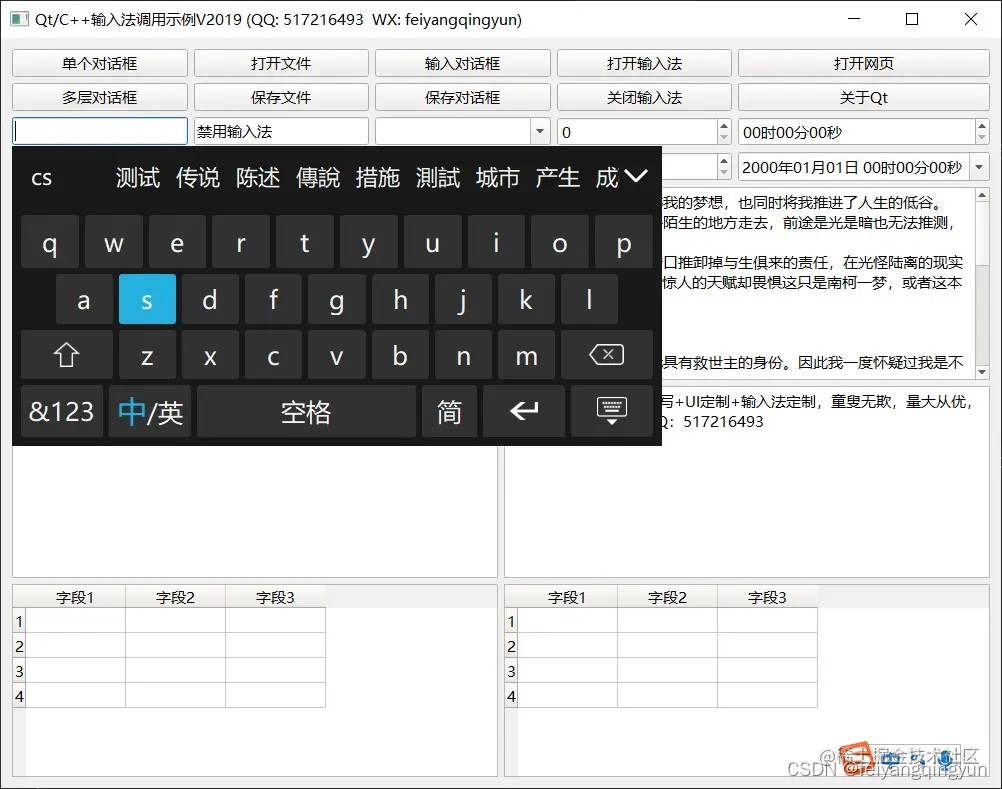The height and width of the screenshot is (789, 1002).
Task: Click the 多层对话框 button
Action: [100, 97]
